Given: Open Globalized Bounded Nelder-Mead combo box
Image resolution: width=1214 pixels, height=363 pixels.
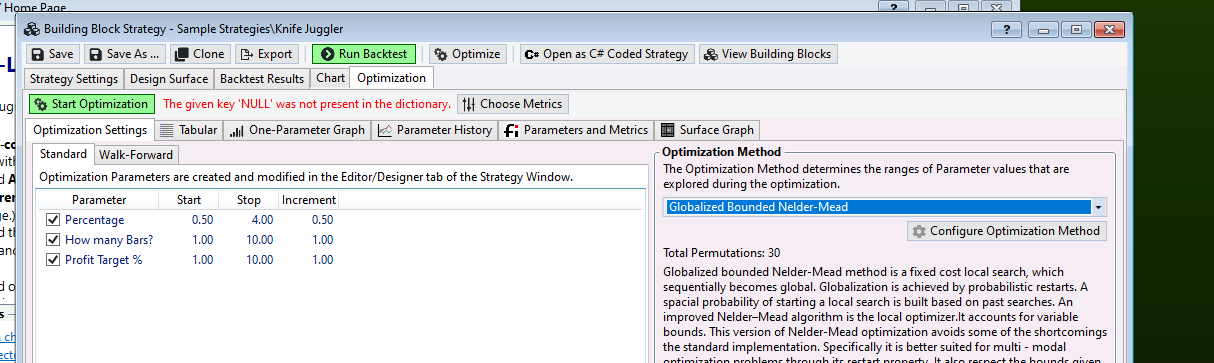Looking at the screenshot, I should pos(885,208).
